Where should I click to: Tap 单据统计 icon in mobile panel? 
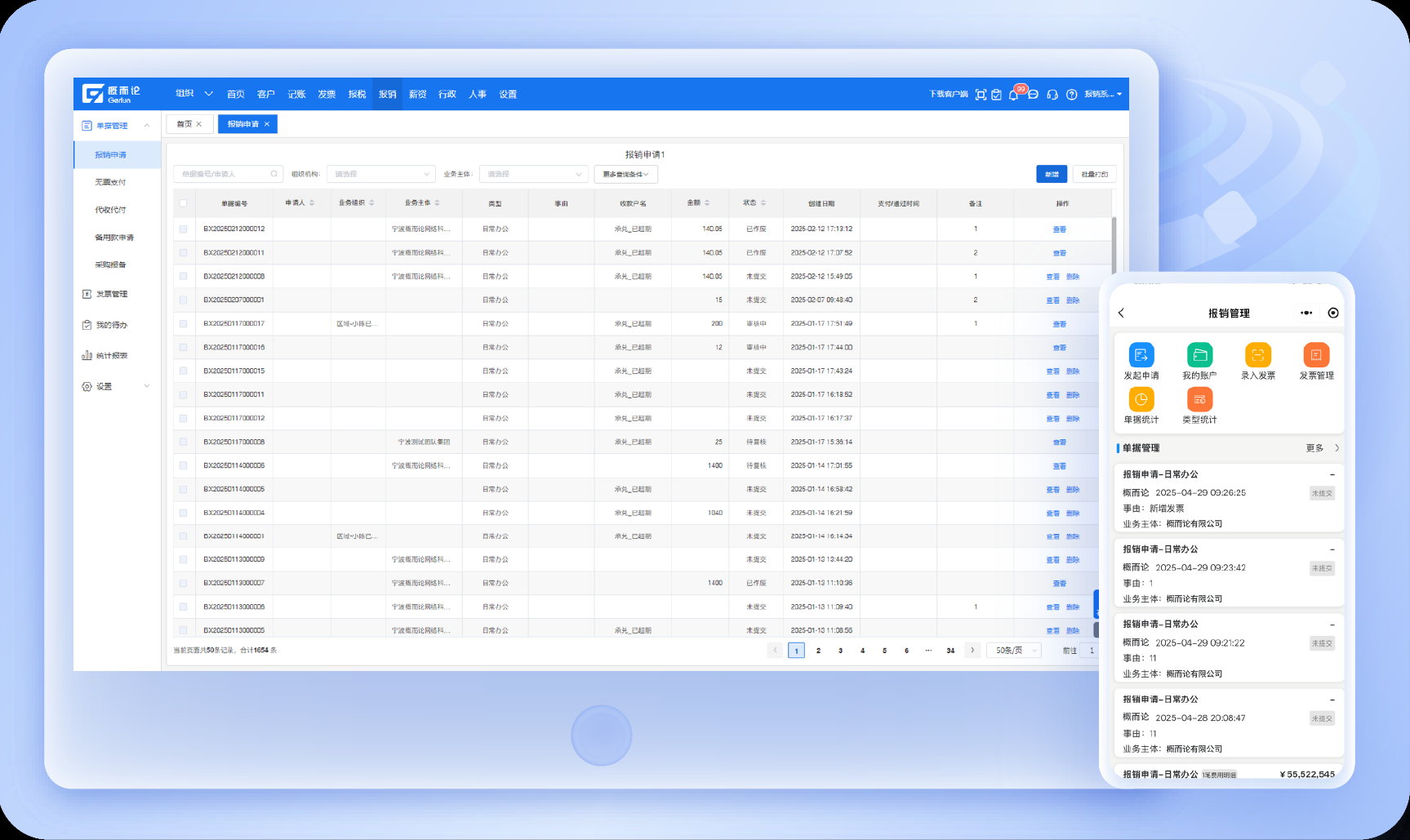tap(1141, 399)
